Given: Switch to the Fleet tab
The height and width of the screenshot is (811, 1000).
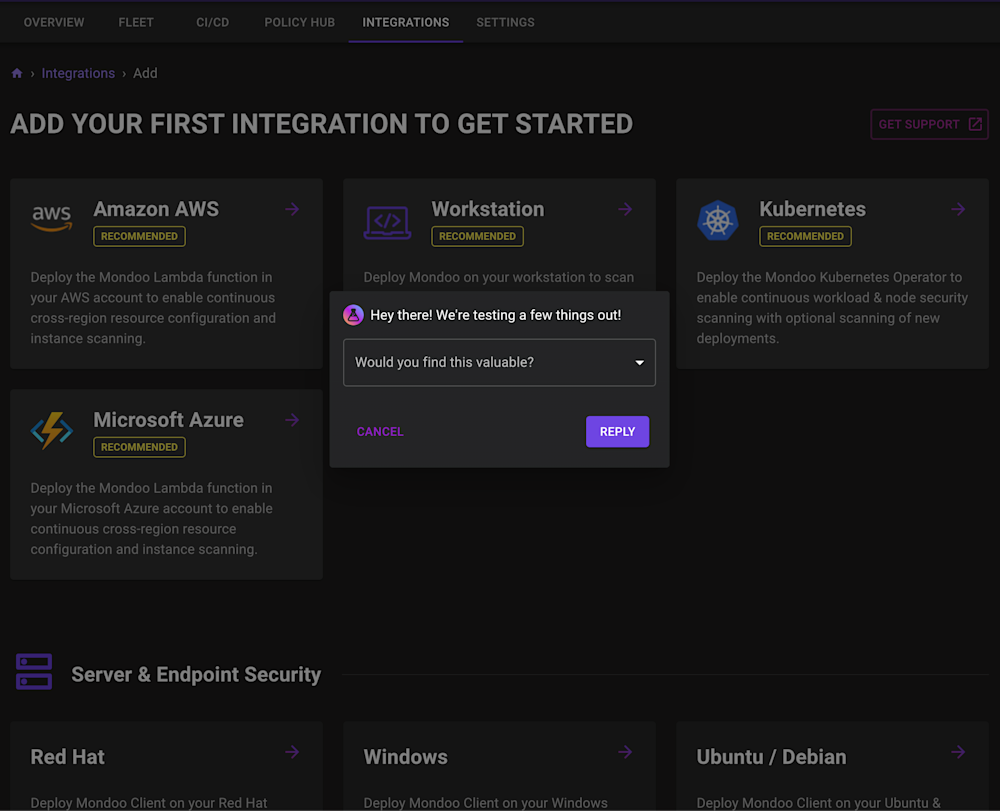Looking at the screenshot, I should [x=136, y=22].
